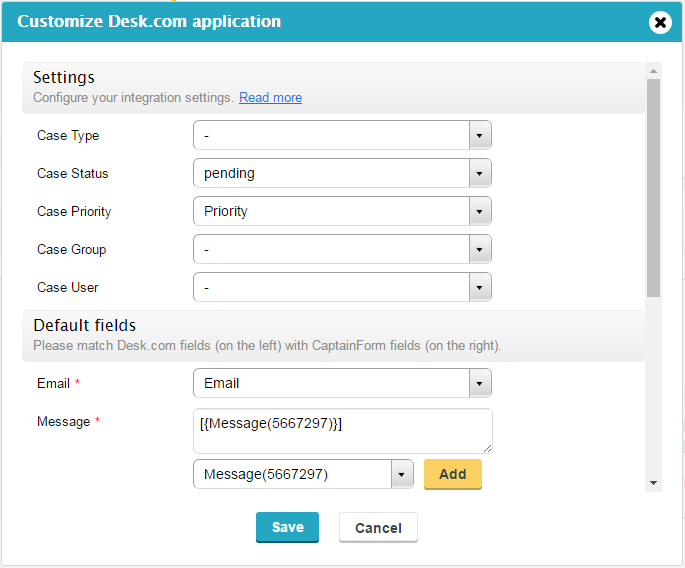Open the Case User dropdown
The image size is (685, 568).
tap(342, 287)
